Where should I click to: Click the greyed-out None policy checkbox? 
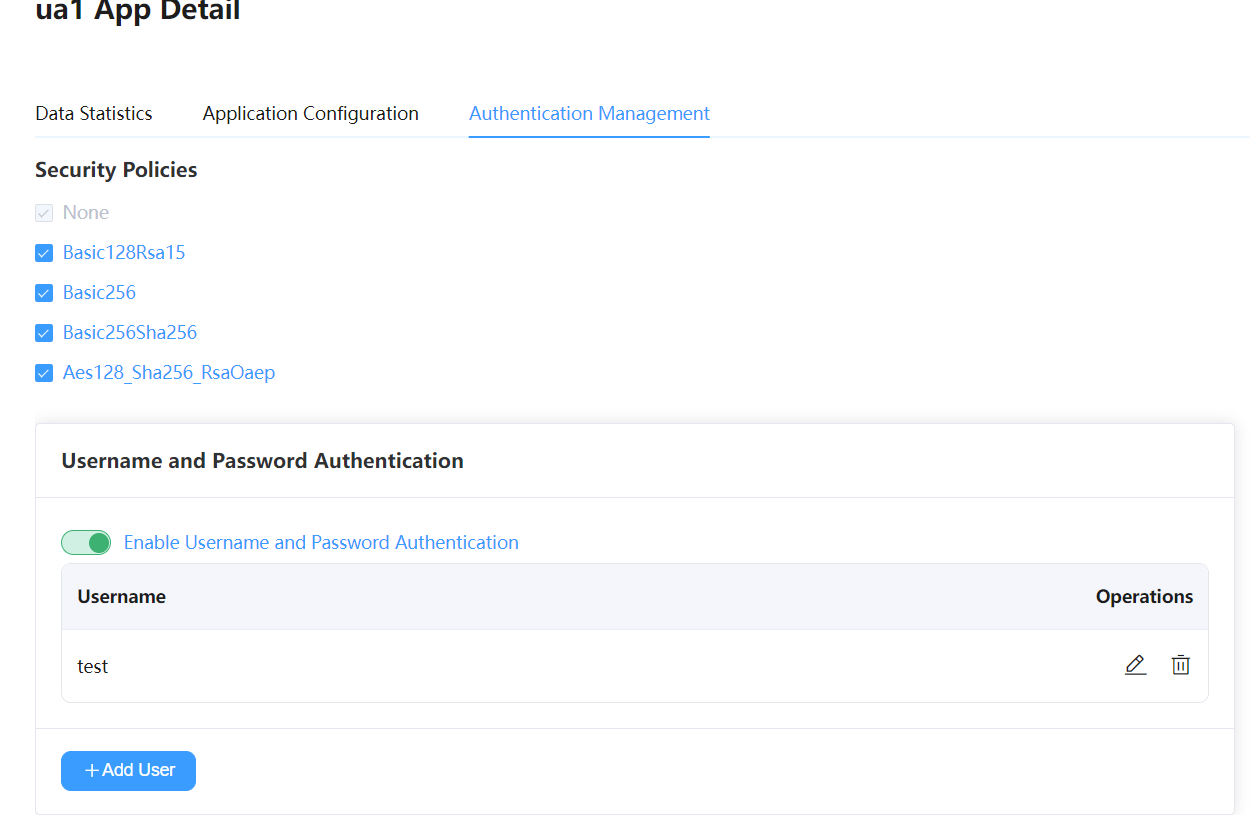[44, 213]
